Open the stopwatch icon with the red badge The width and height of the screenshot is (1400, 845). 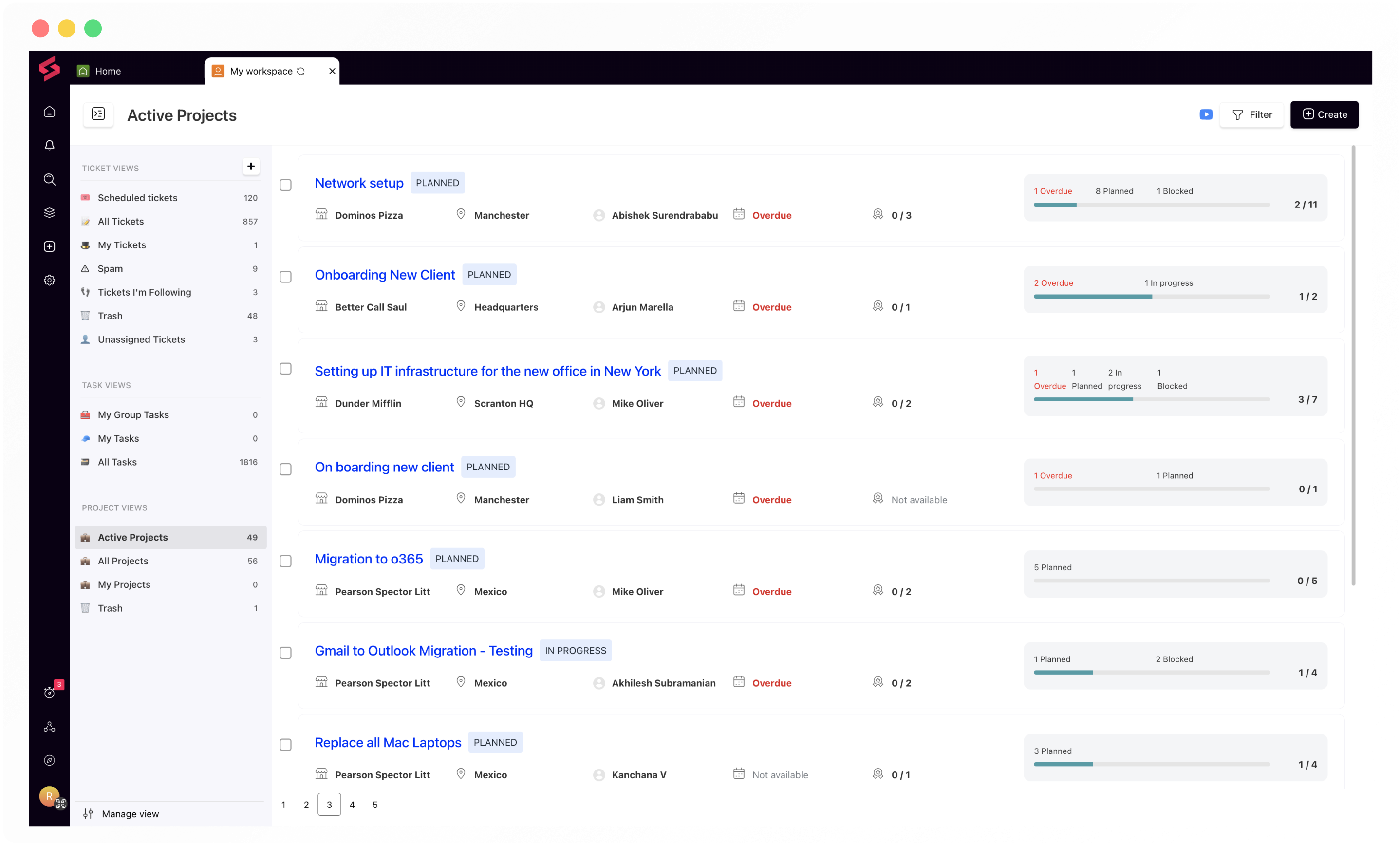pyautogui.click(x=50, y=693)
